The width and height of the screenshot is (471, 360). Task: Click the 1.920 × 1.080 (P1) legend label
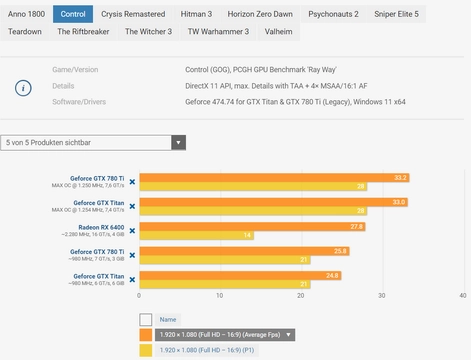tap(207, 350)
